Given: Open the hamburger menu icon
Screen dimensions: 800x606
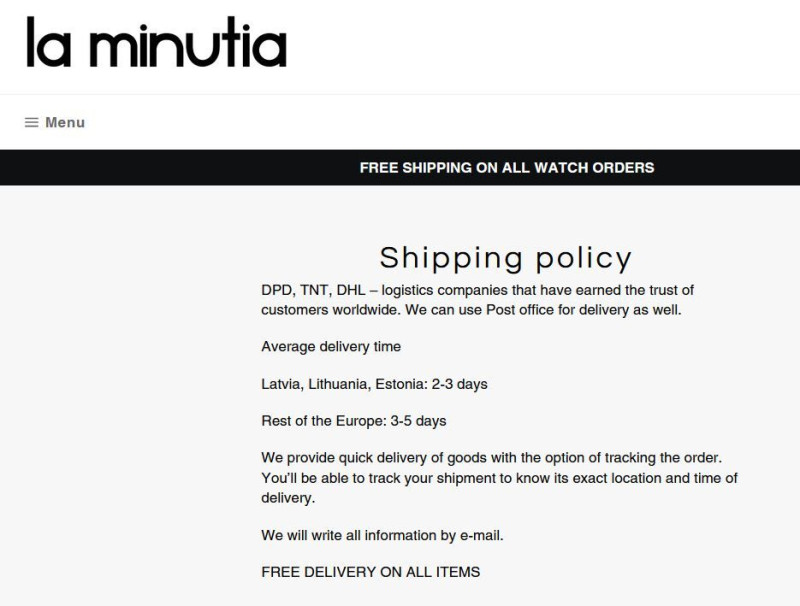Looking at the screenshot, I should coord(32,122).
